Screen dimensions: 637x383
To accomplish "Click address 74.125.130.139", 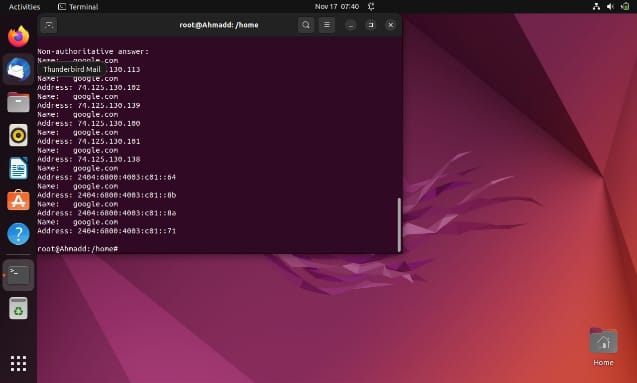I will tap(109, 105).
